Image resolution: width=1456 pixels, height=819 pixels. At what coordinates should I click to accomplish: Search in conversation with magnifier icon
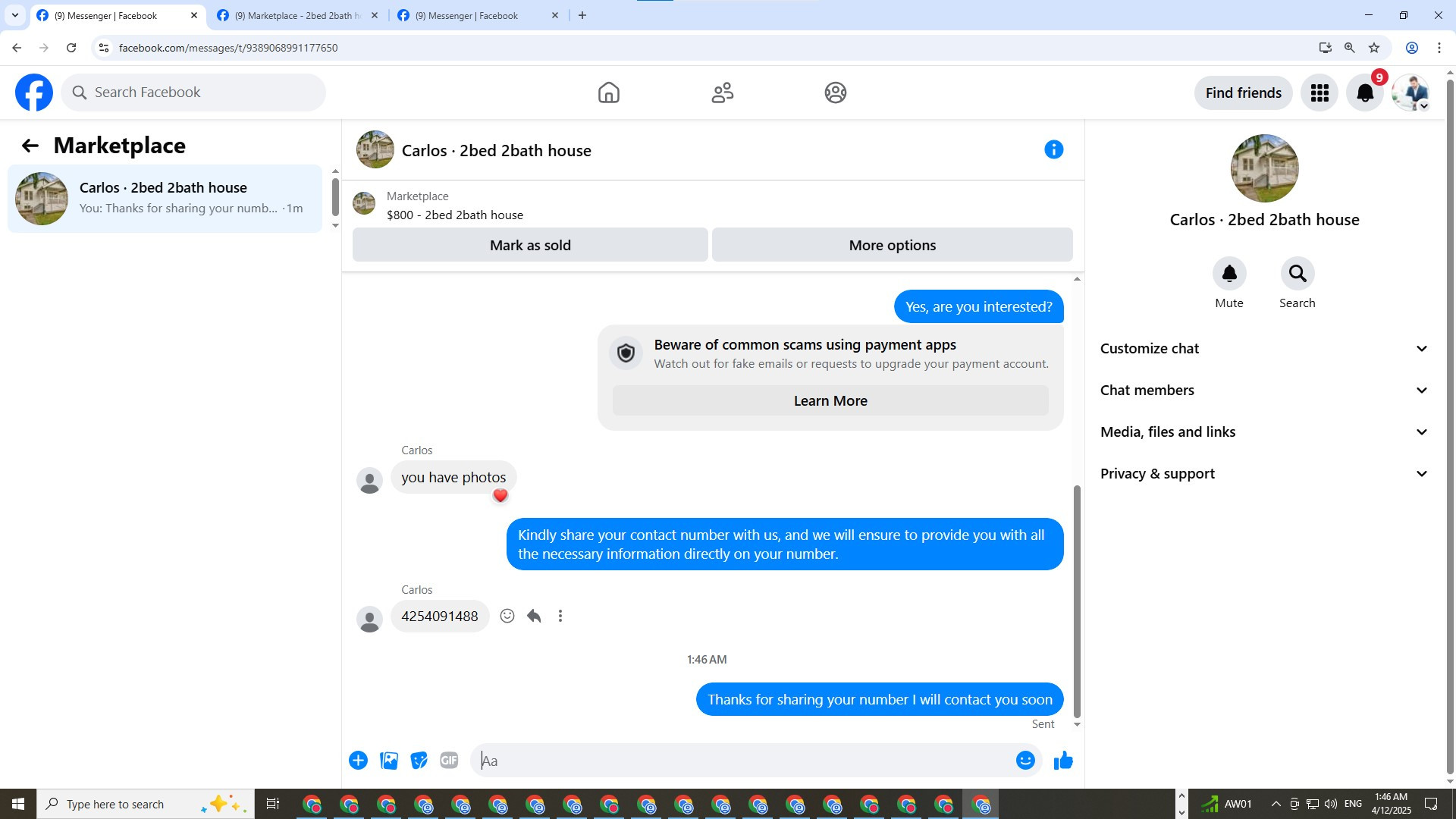click(x=1298, y=274)
